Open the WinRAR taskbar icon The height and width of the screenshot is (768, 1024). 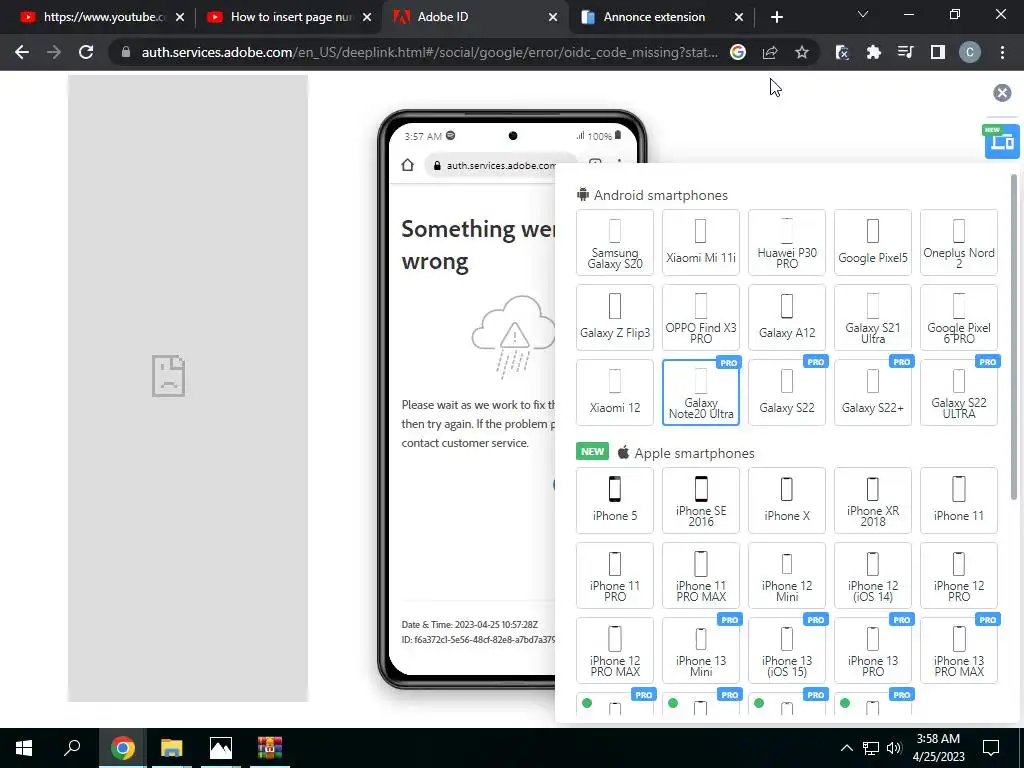[269, 748]
